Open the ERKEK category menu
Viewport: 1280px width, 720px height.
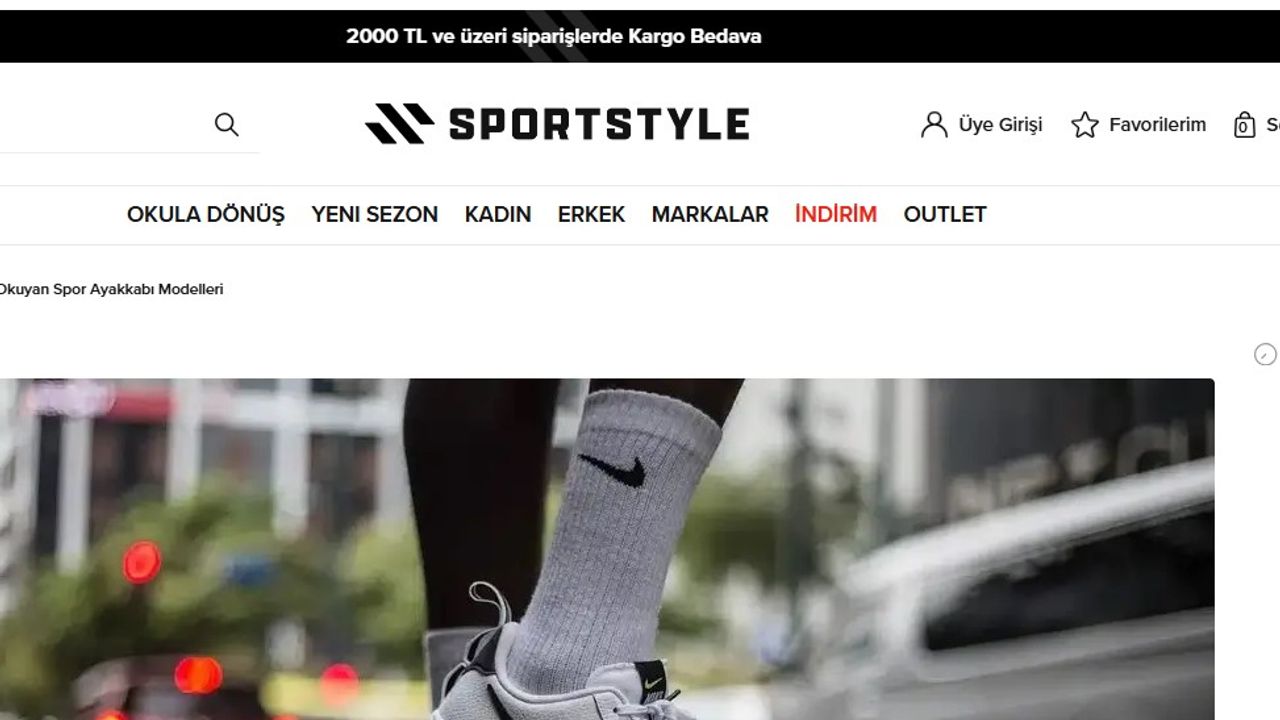click(x=591, y=214)
